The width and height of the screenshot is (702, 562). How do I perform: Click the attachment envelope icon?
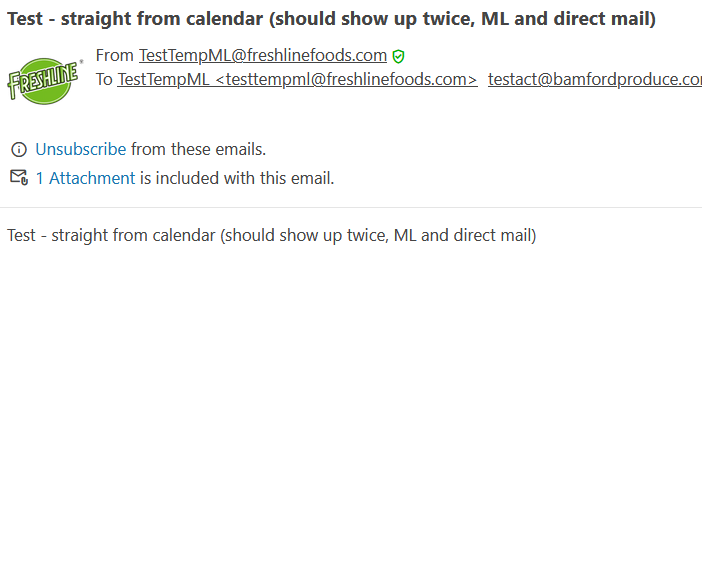[x=18, y=178]
